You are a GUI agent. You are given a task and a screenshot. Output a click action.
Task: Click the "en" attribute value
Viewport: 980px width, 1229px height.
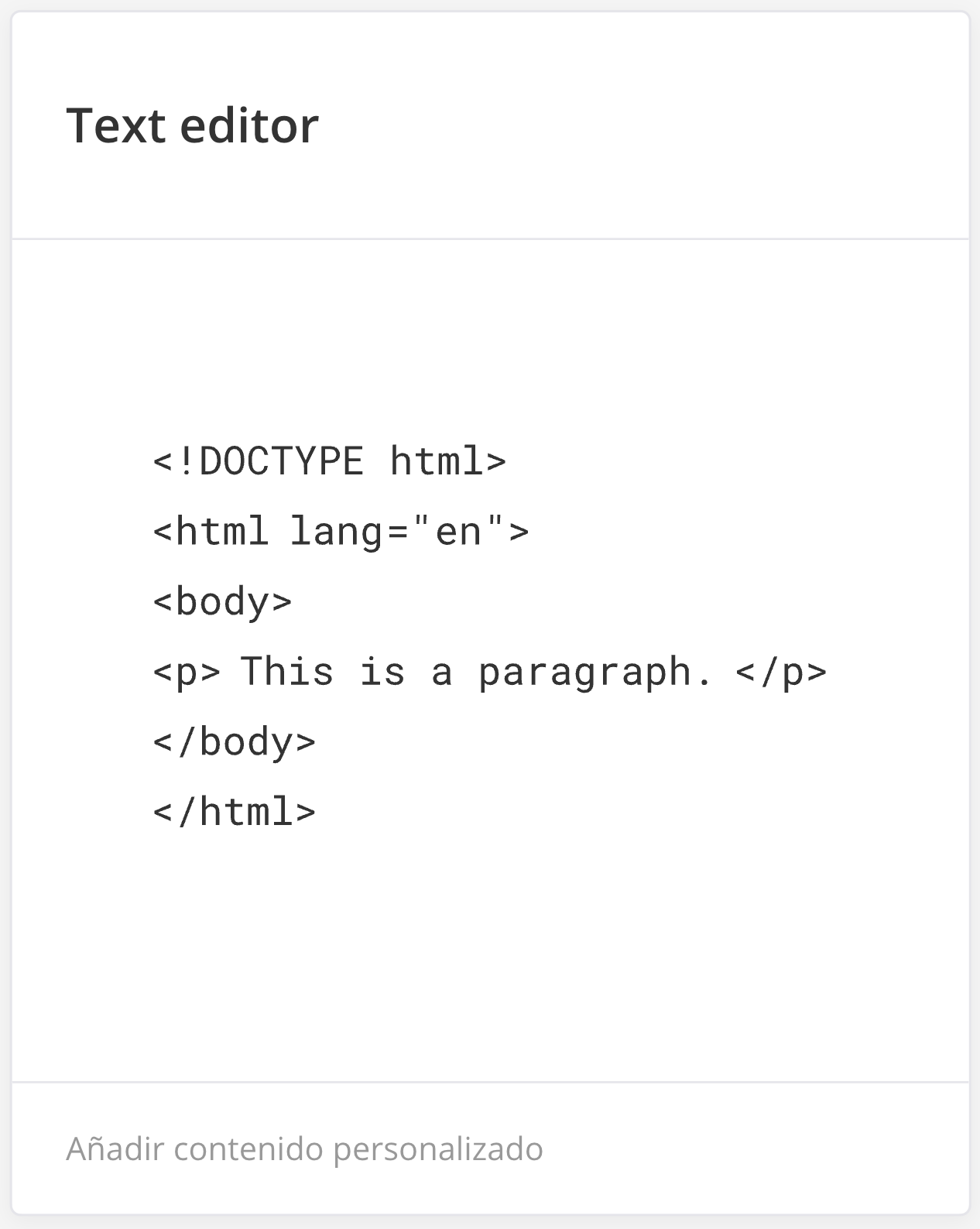click(x=459, y=532)
